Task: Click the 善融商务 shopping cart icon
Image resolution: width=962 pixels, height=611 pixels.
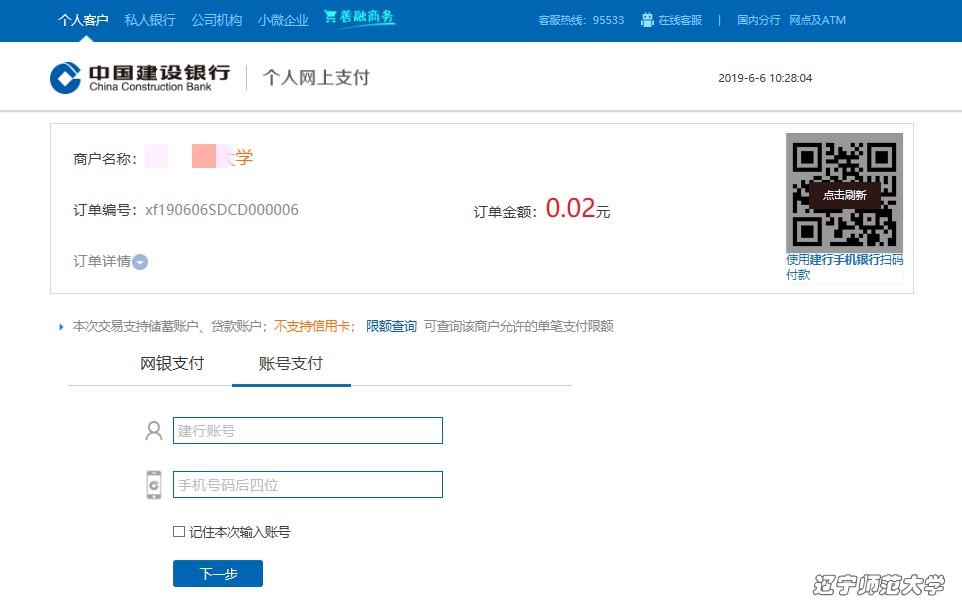Action: coord(330,18)
